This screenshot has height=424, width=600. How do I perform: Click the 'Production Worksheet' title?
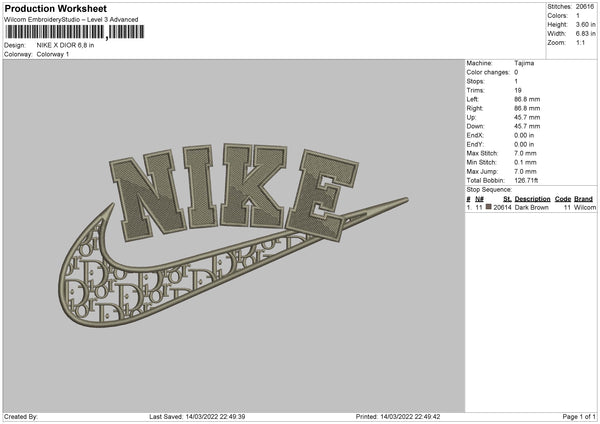click(56, 8)
